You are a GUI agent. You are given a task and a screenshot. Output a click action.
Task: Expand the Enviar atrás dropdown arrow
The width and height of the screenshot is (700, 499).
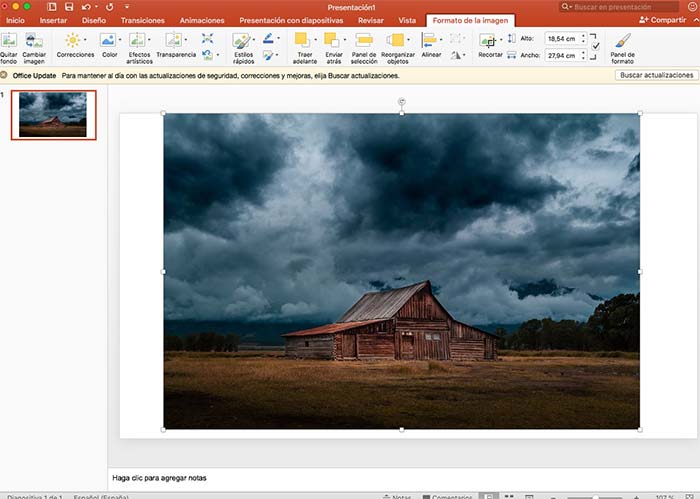pyautogui.click(x=345, y=40)
